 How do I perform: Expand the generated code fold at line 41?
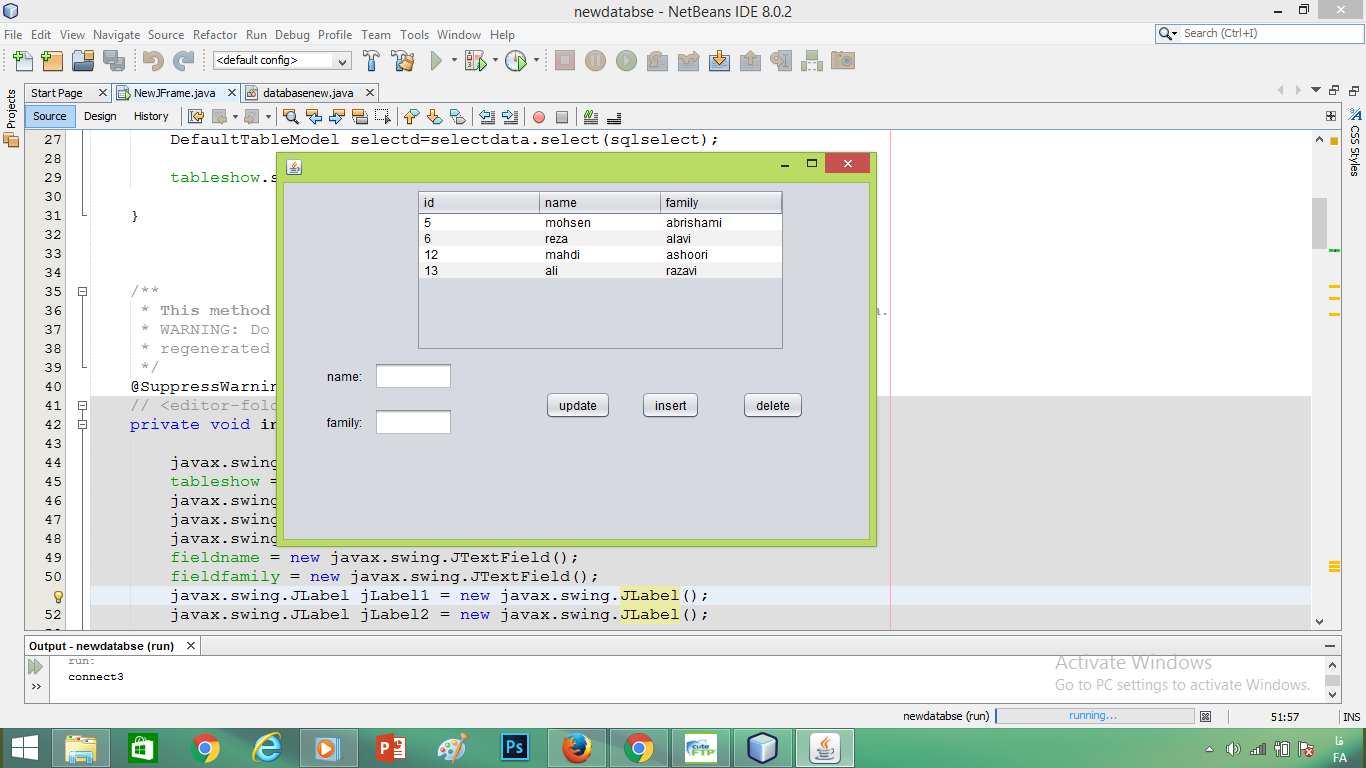point(82,406)
